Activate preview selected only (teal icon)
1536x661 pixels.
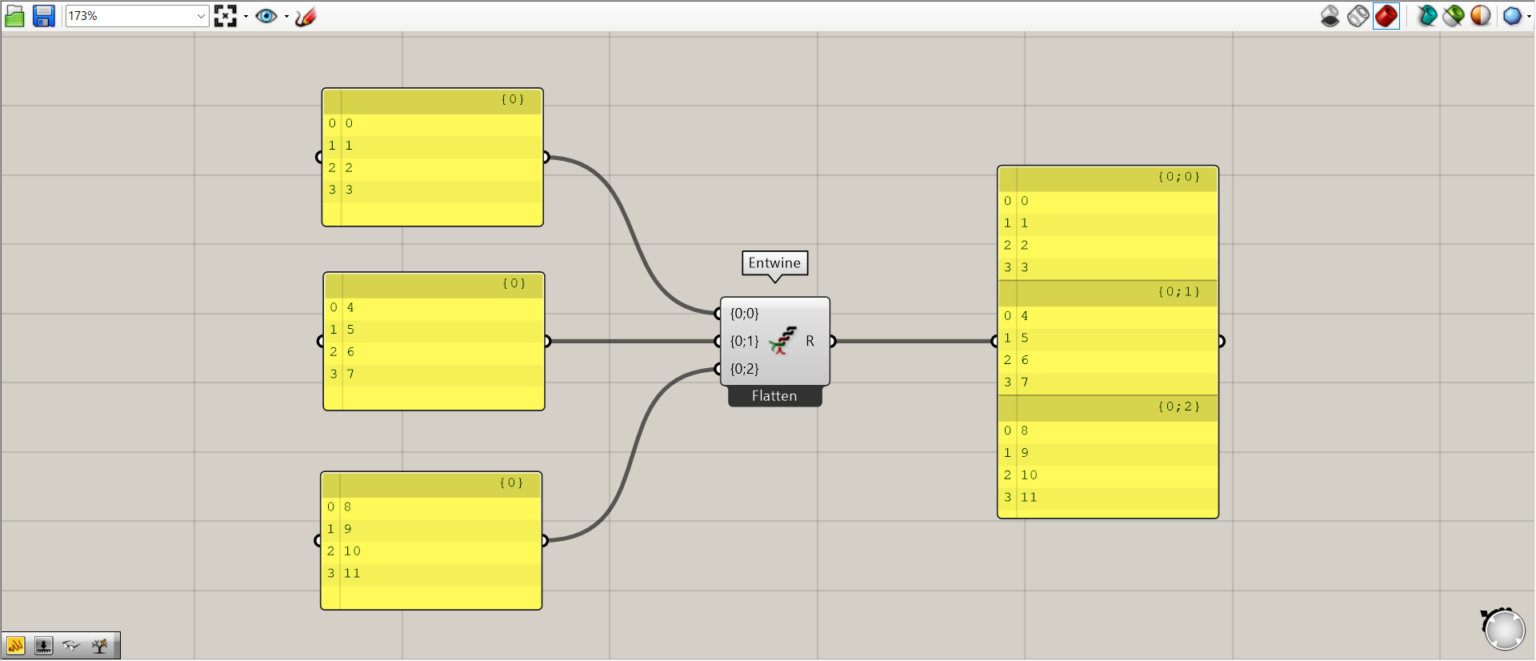1428,15
